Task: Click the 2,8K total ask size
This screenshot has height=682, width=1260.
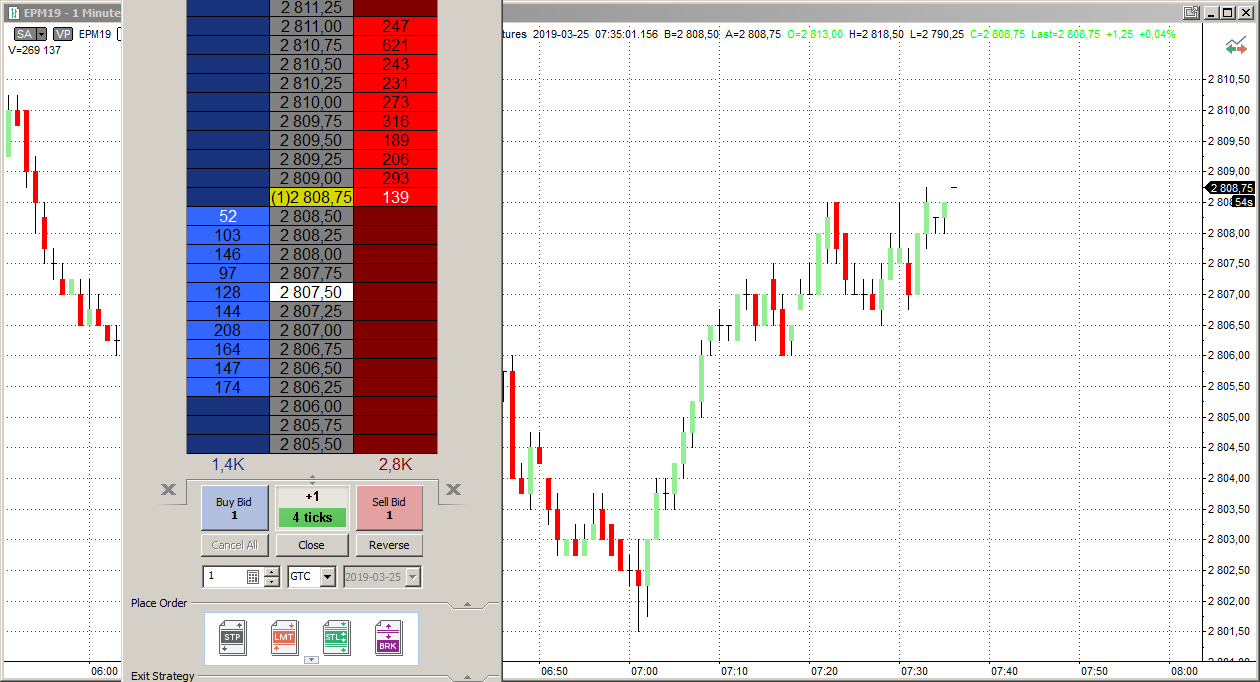Action: tap(396, 464)
